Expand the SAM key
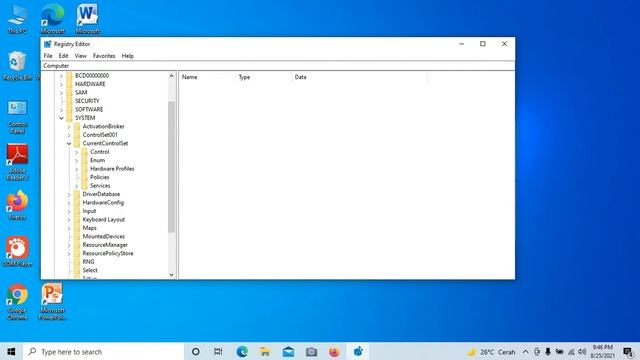This screenshot has height=360, width=640. 61,93
